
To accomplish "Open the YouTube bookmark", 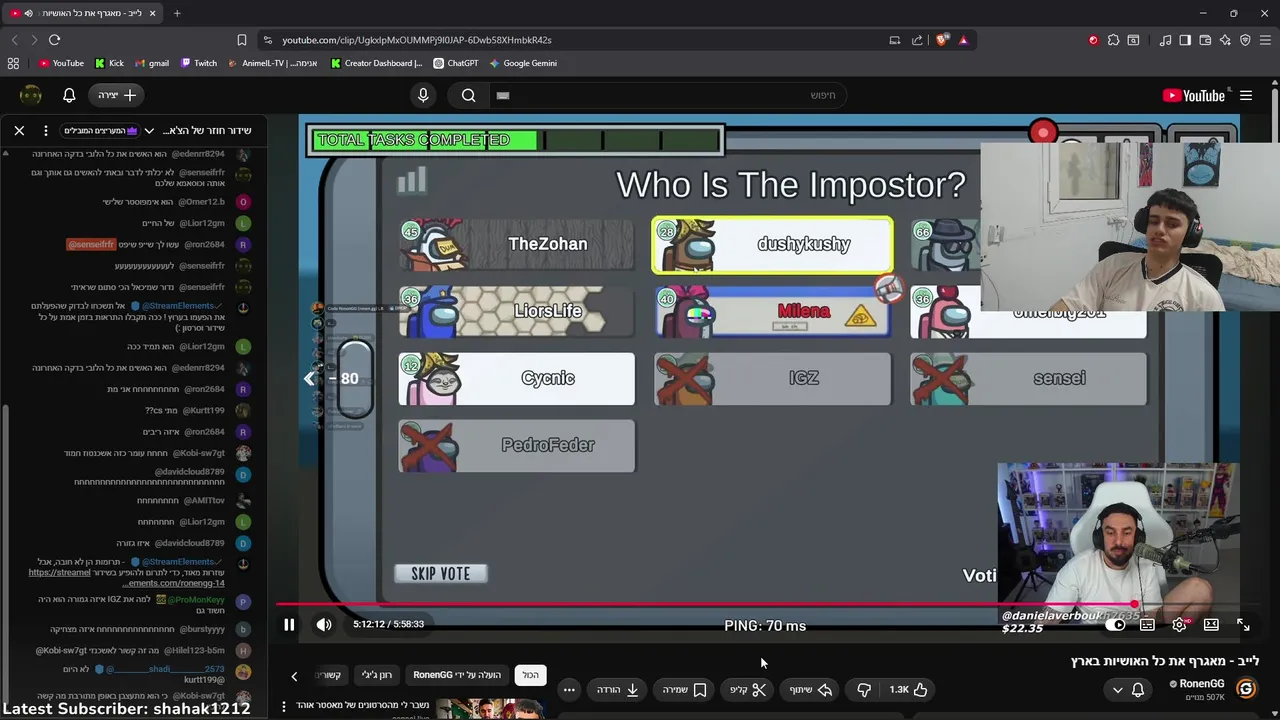I will coord(61,63).
